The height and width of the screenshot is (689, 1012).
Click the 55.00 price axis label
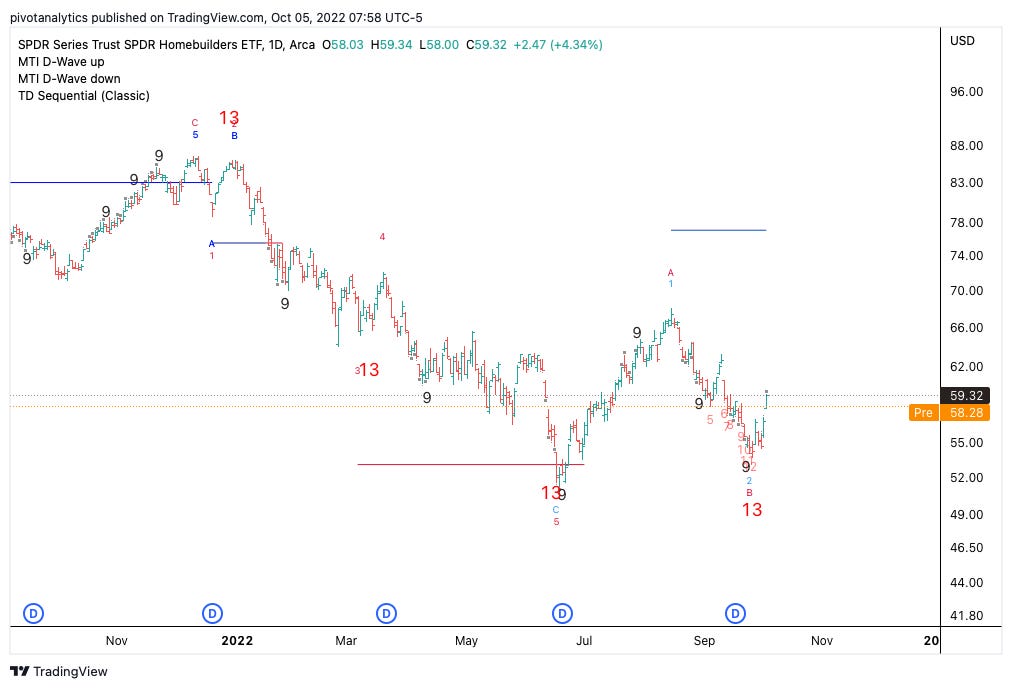point(966,443)
